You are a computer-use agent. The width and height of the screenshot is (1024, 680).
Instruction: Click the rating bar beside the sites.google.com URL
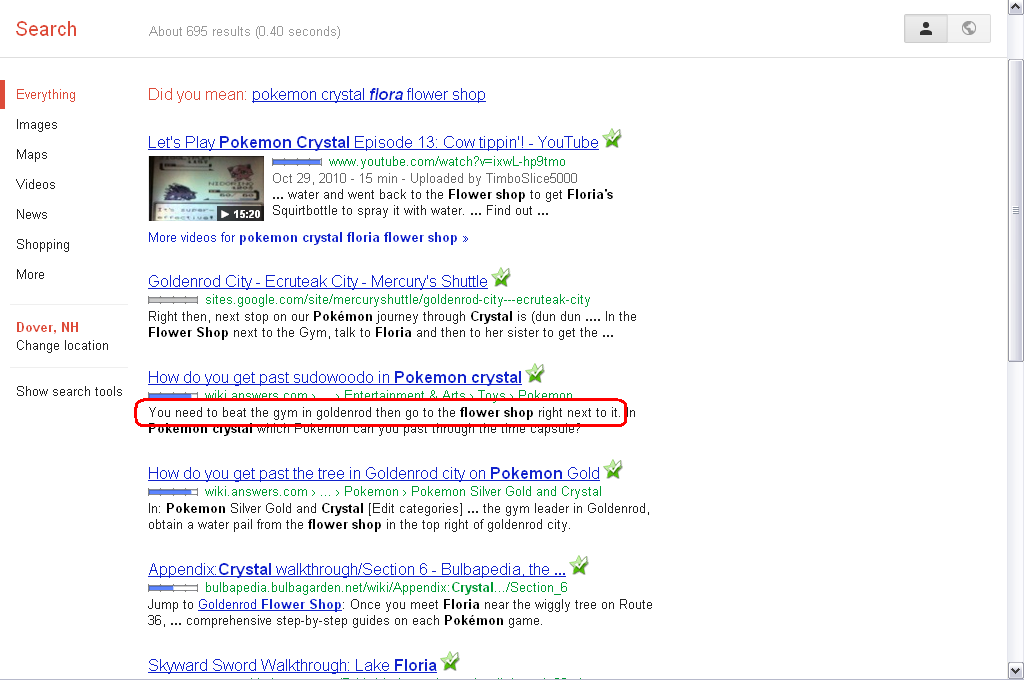[173, 300]
